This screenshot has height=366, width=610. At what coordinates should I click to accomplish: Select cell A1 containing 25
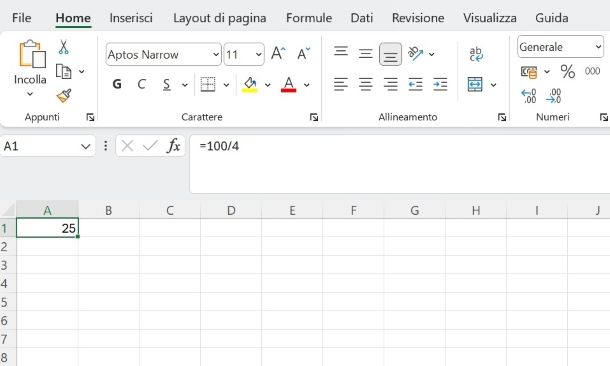tap(47, 228)
